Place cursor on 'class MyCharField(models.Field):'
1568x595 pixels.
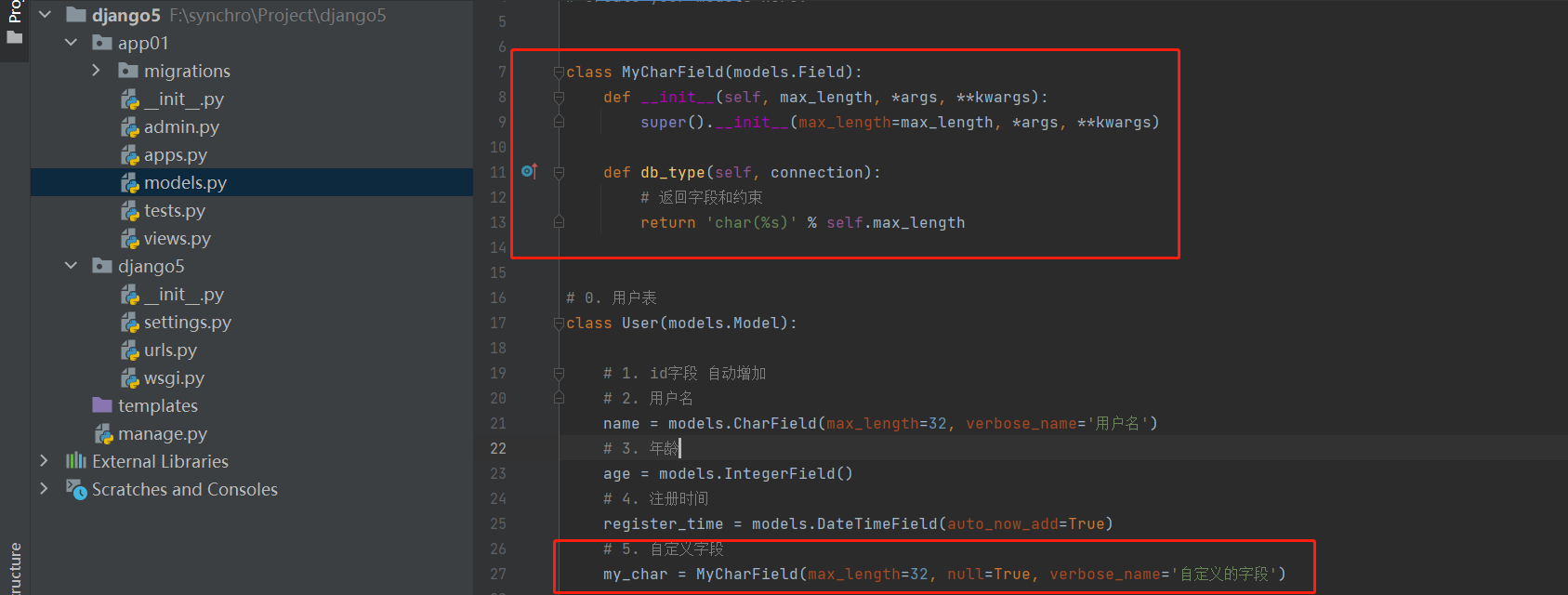click(x=714, y=72)
